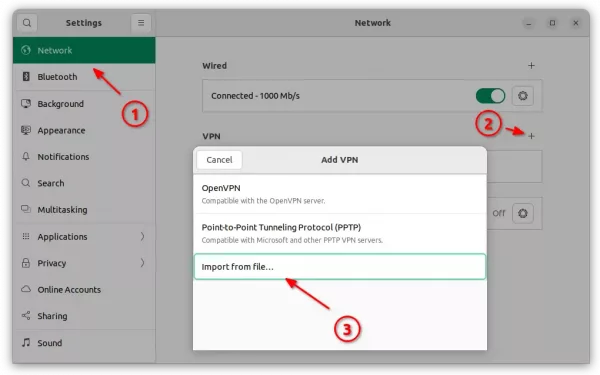Open the Settings hamburger menu
Viewport: 600px width, 375px height.
(x=141, y=23)
